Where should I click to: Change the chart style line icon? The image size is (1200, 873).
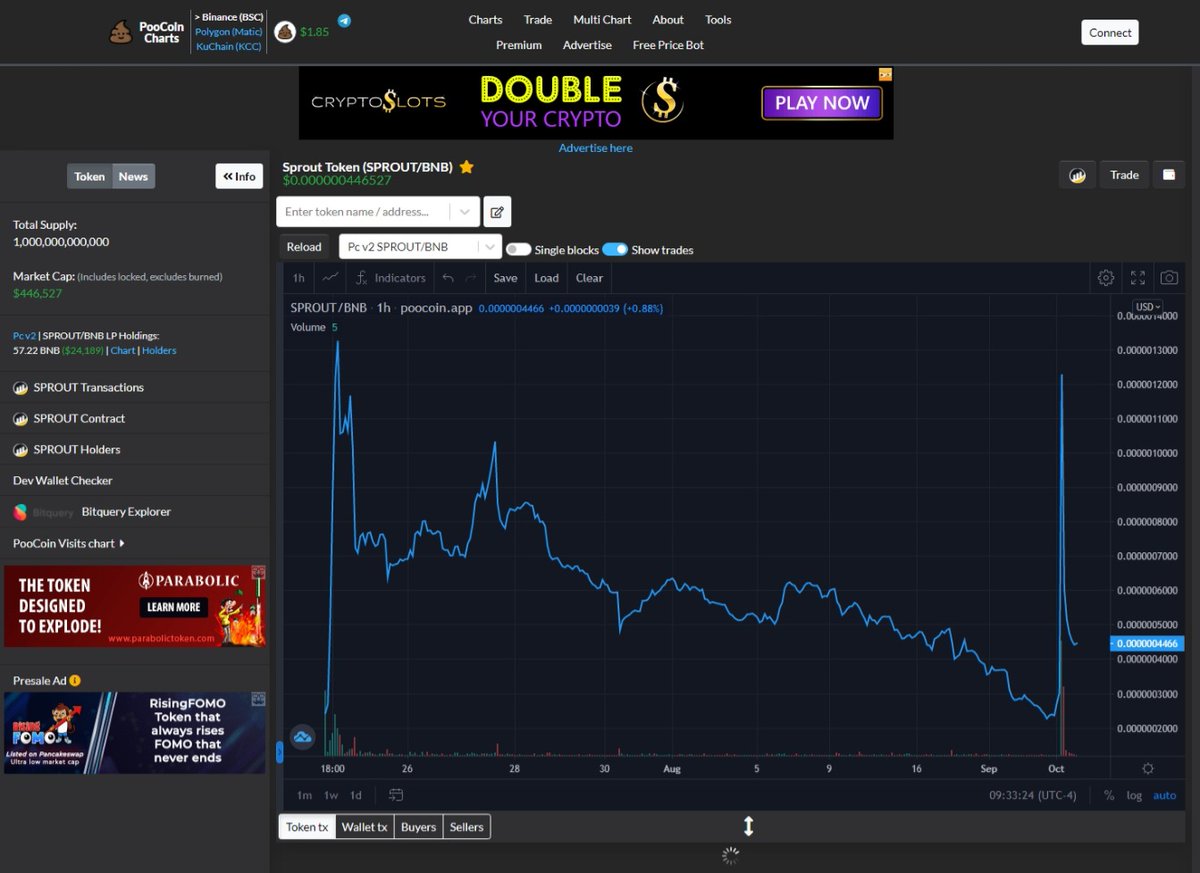(x=330, y=278)
